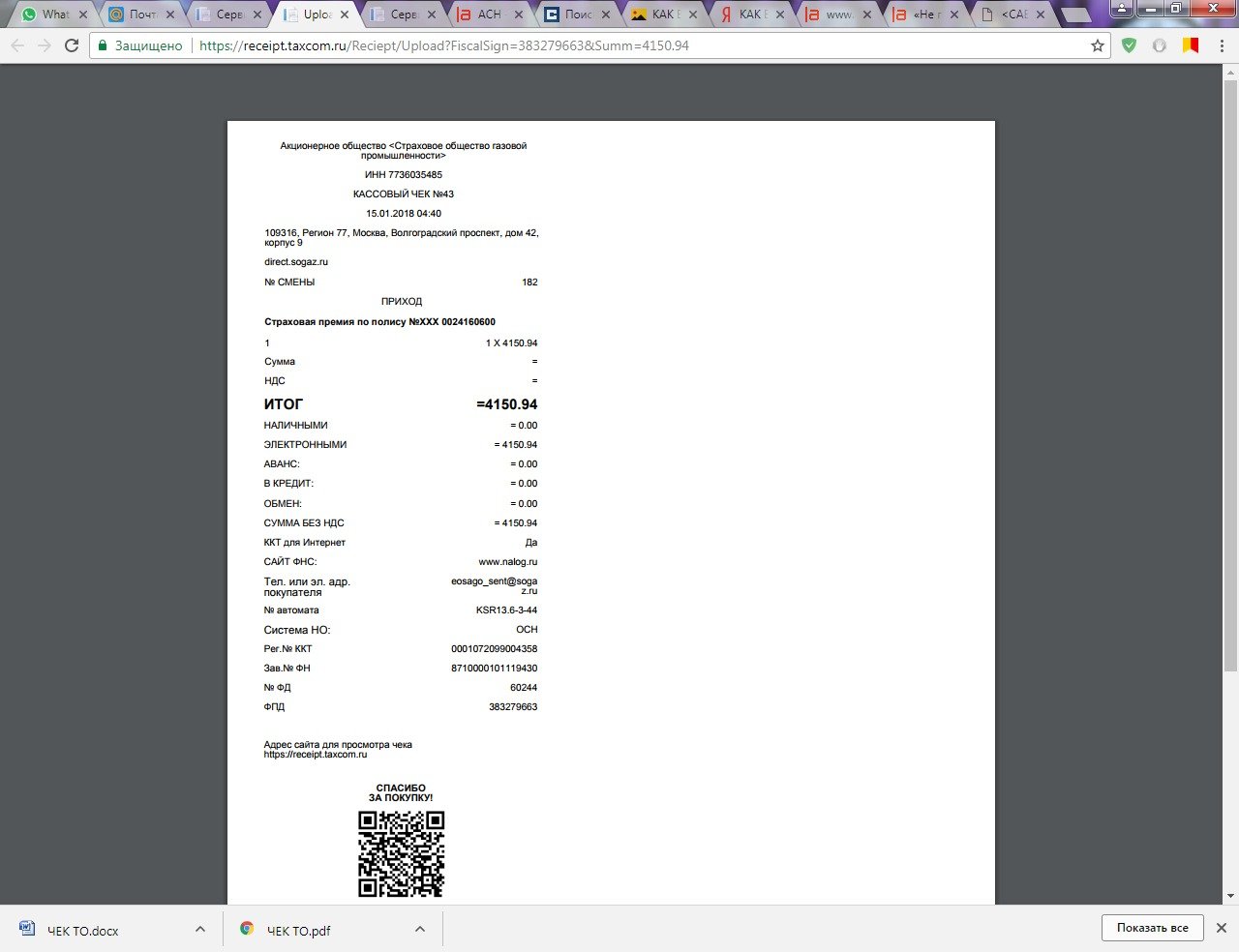Image resolution: width=1239 pixels, height=952 pixels.
Task: Click the www.nalog.ru text
Action: (508, 562)
